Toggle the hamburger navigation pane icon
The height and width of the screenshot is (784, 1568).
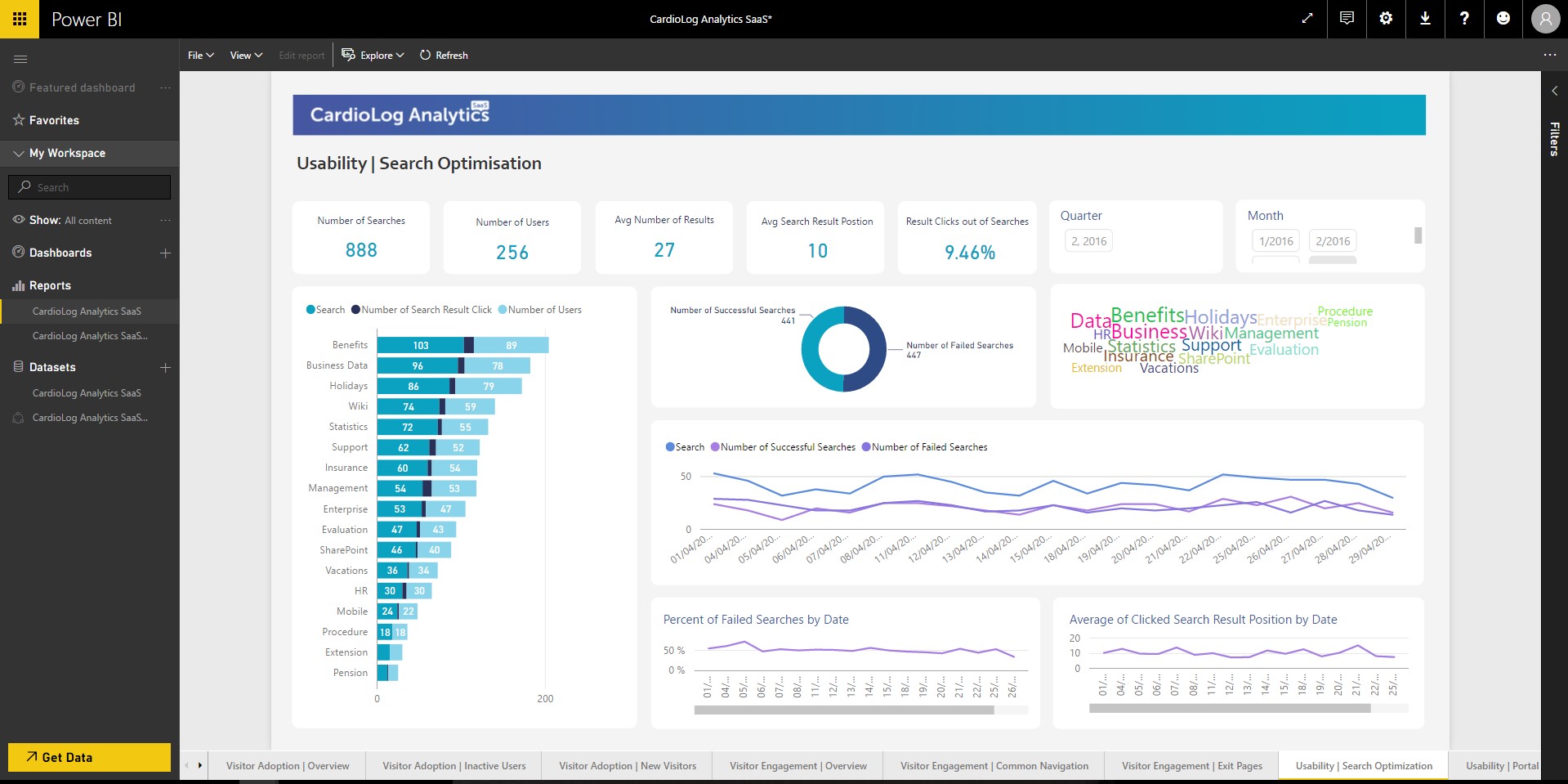pos(21,59)
